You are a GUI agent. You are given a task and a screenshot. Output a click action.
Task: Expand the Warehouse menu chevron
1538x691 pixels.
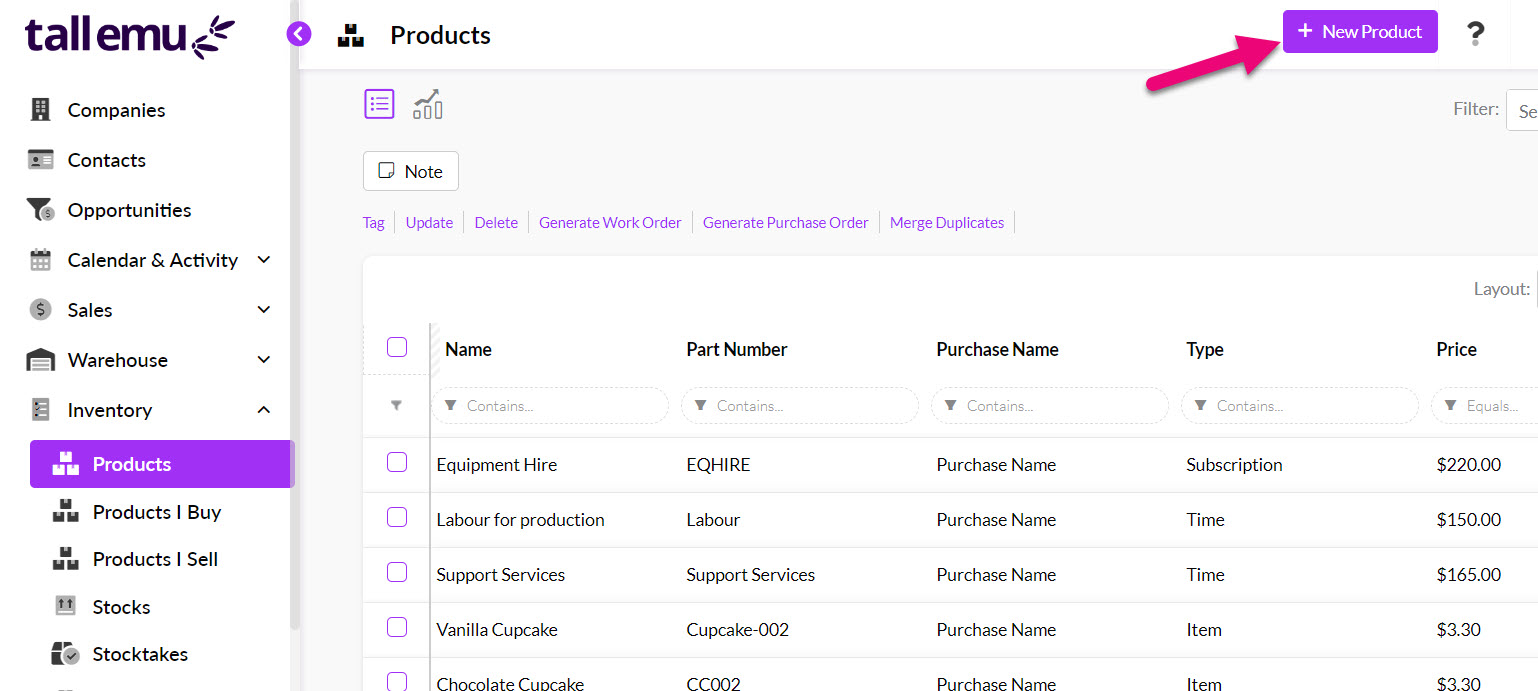[x=264, y=360]
